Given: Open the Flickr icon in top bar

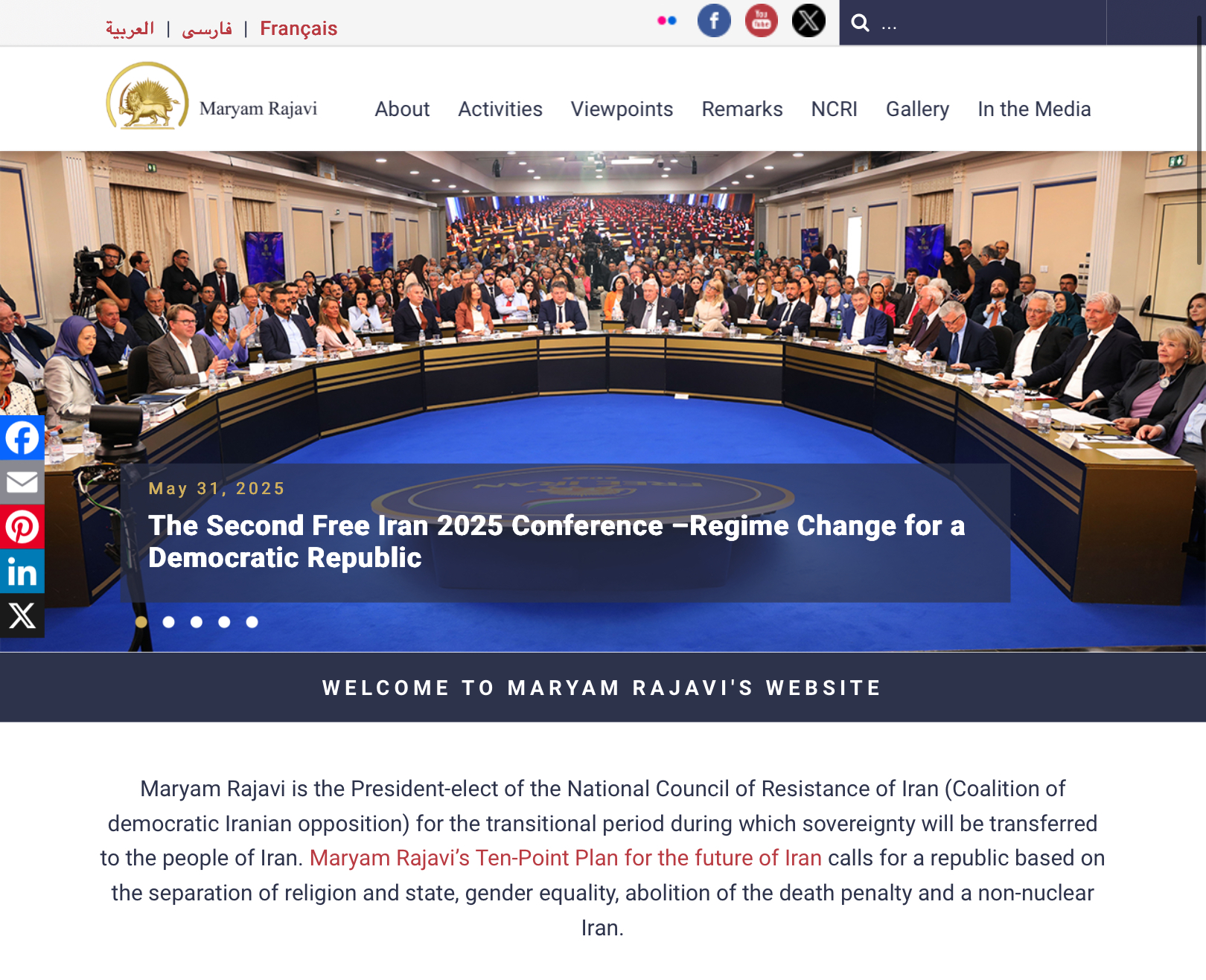Looking at the screenshot, I should point(667,21).
